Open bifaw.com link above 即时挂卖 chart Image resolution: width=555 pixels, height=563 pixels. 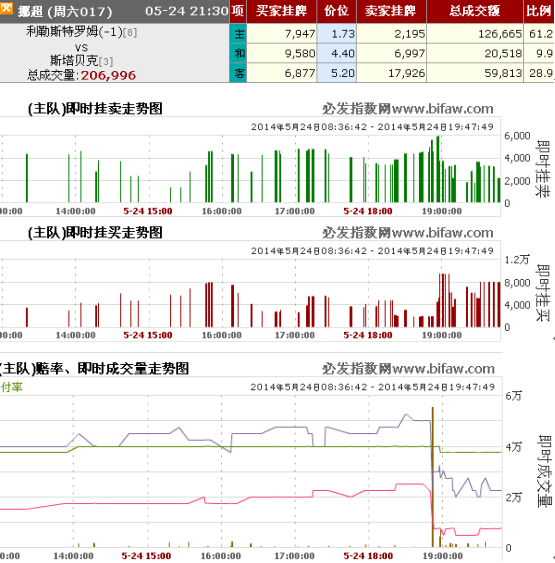[408, 108]
